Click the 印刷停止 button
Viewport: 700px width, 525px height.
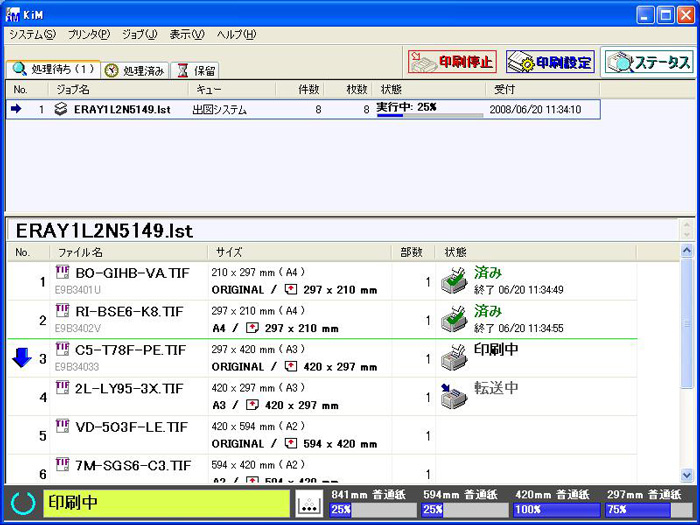point(452,62)
